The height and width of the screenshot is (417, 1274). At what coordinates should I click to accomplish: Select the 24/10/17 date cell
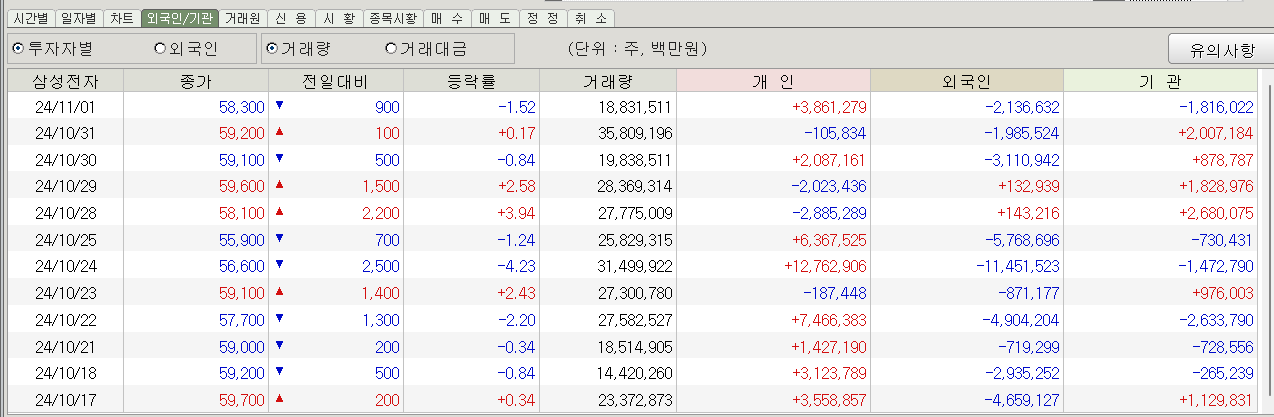click(65, 400)
